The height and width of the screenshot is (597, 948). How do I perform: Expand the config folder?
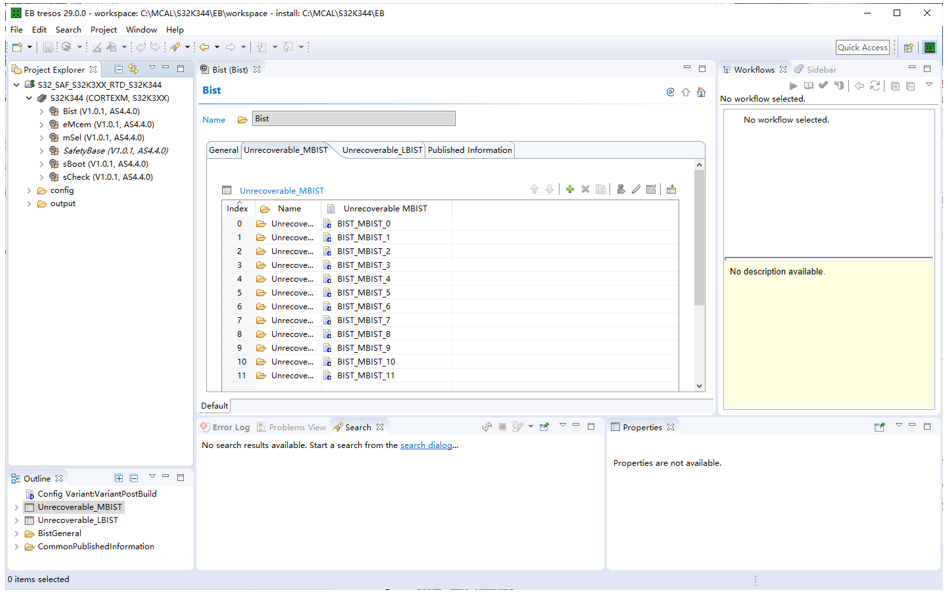[x=28, y=191]
